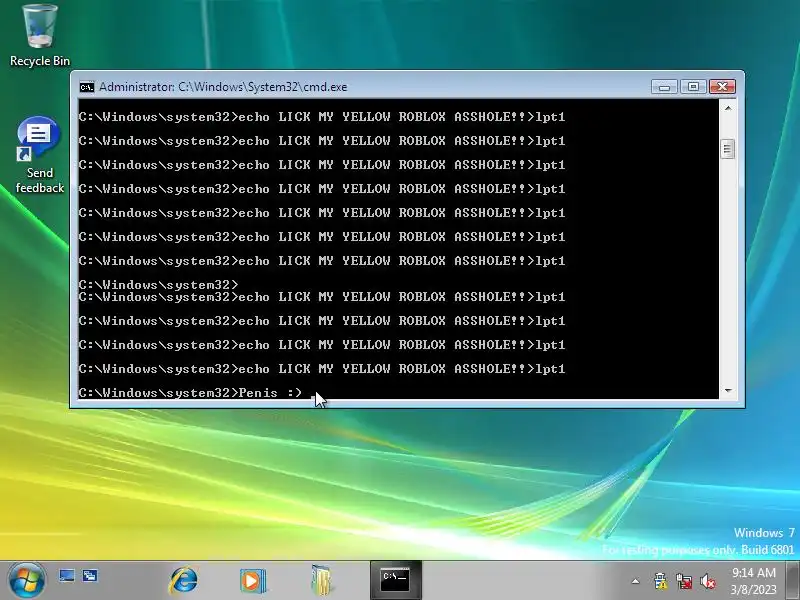The width and height of the screenshot is (800, 600).
Task: Launch Internet Explorer from the taskbar
Action: [x=184, y=580]
